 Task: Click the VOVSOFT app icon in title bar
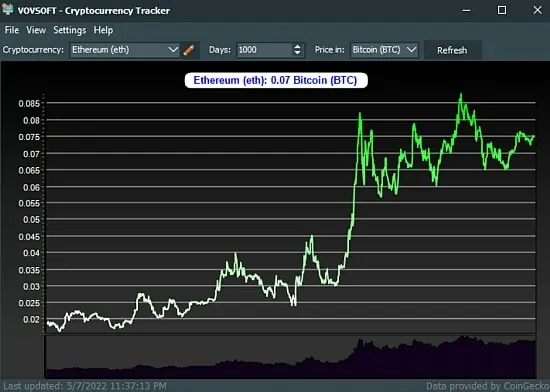click(x=8, y=10)
